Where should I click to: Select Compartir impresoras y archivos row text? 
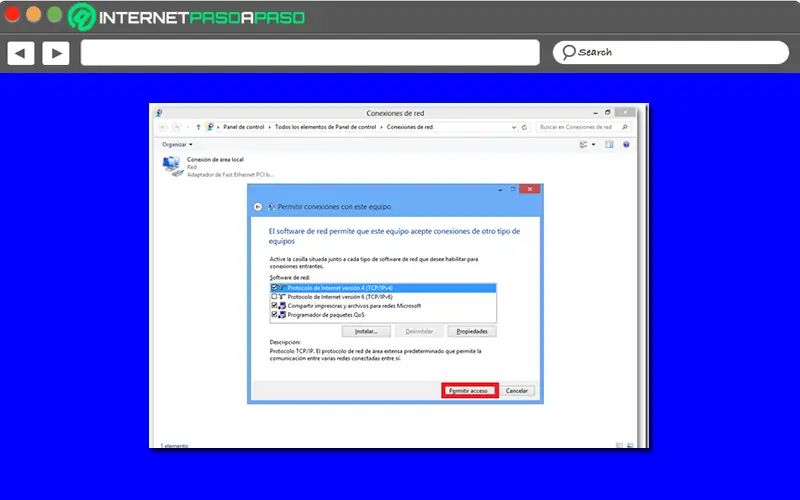pyautogui.click(x=354, y=306)
